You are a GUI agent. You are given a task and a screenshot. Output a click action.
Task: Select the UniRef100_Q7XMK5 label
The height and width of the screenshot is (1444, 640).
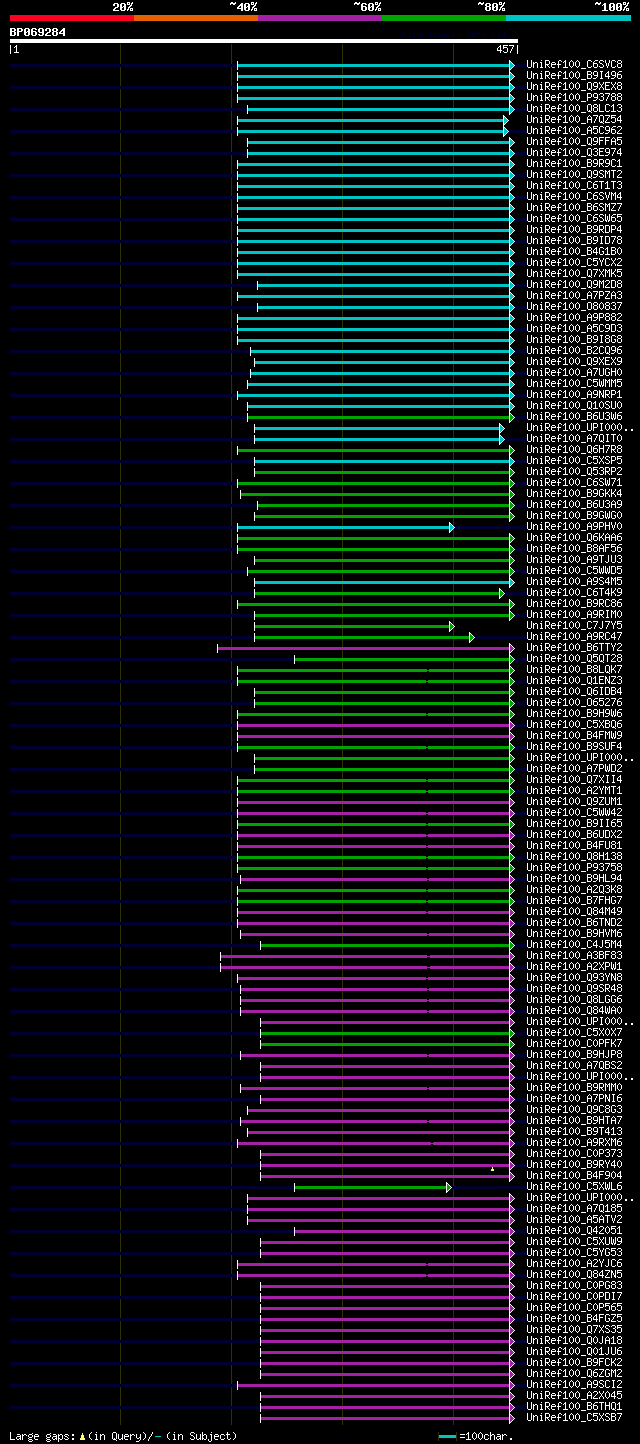pyautogui.click(x=574, y=273)
